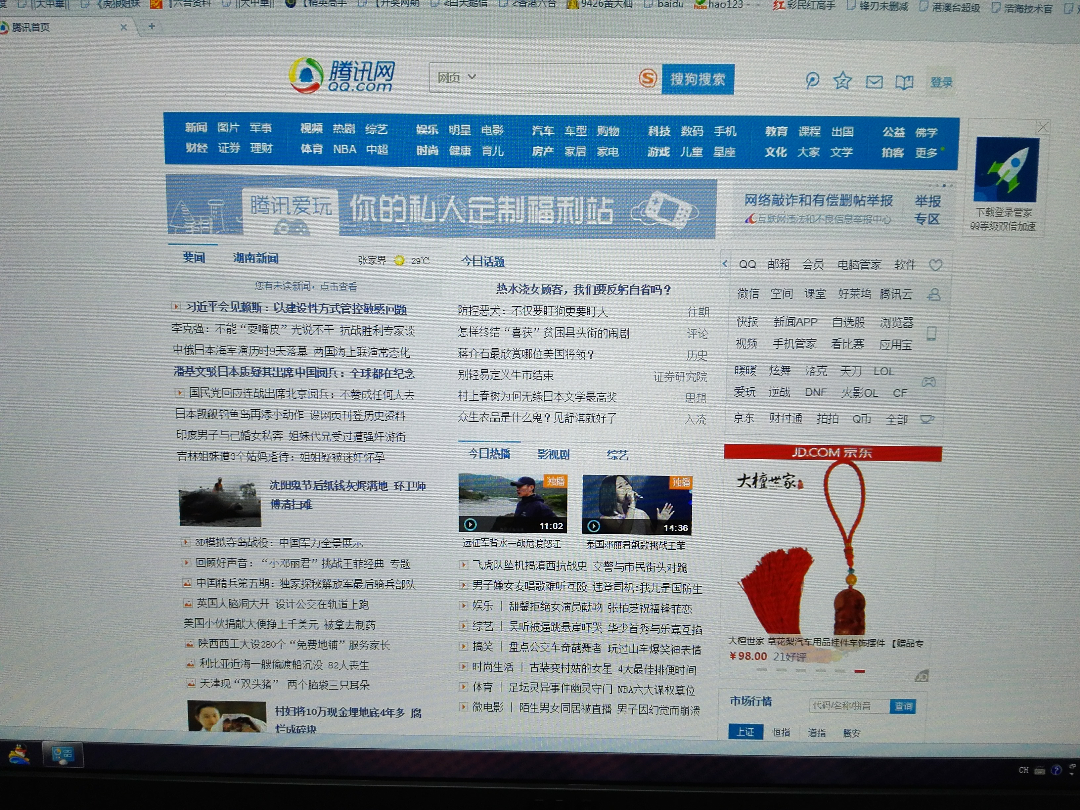Click the stock code input field
This screenshot has width=1080, height=810.
(848, 705)
